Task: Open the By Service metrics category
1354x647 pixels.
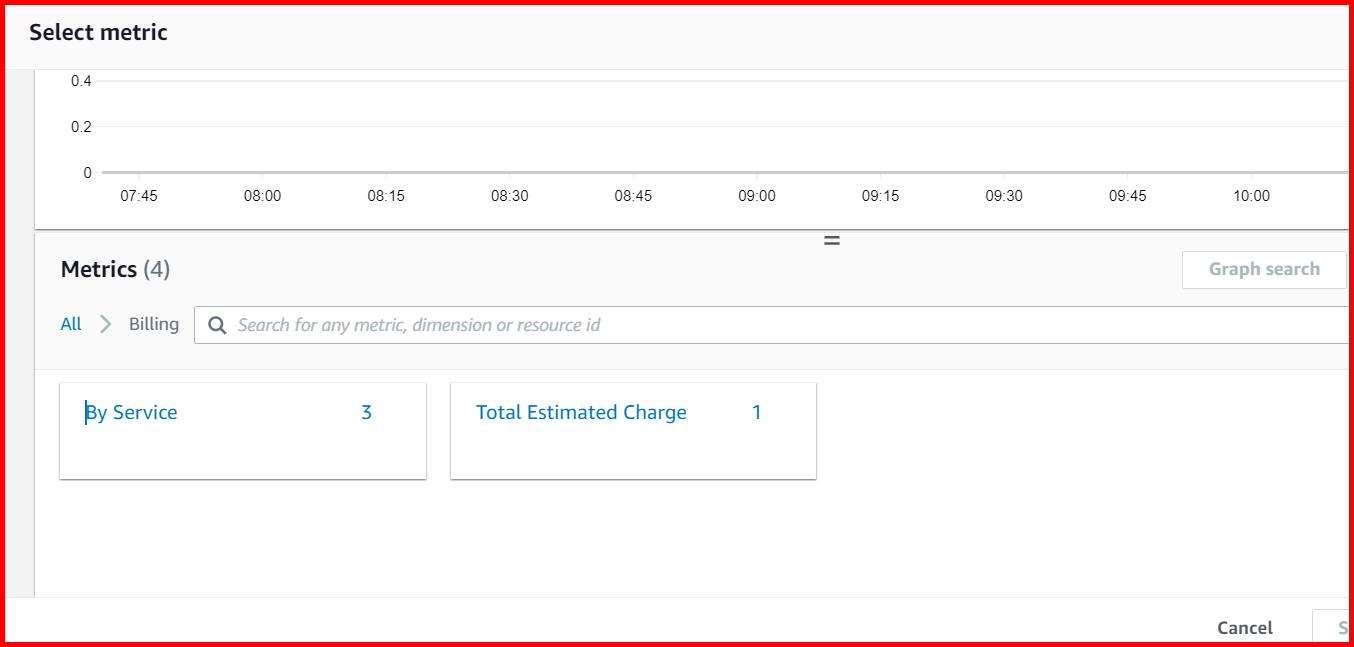Action: (x=131, y=411)
